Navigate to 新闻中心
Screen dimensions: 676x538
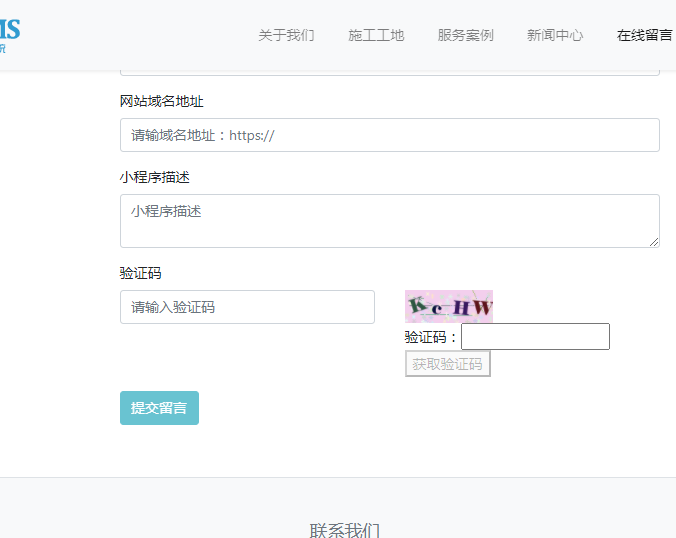(555, 35)
